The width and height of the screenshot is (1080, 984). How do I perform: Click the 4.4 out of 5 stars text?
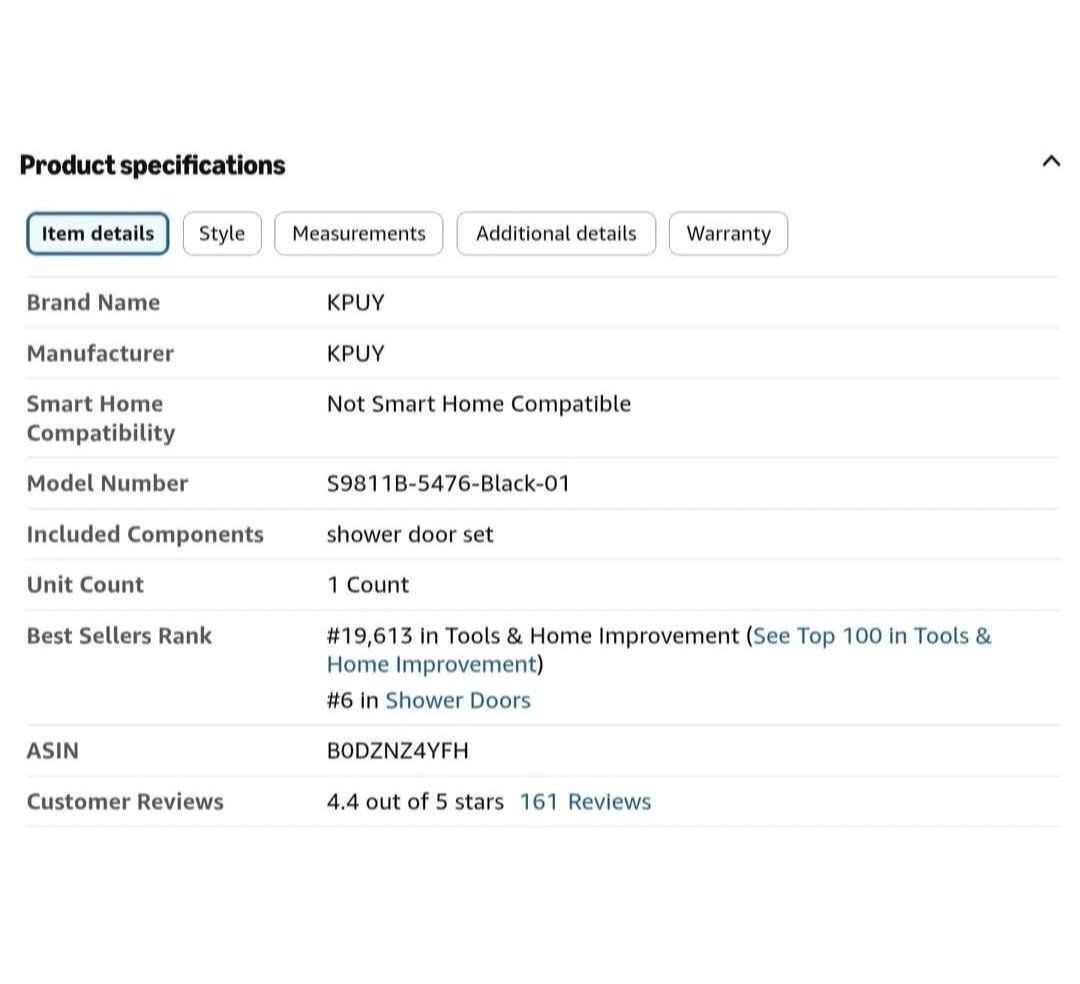pos(415,802)
